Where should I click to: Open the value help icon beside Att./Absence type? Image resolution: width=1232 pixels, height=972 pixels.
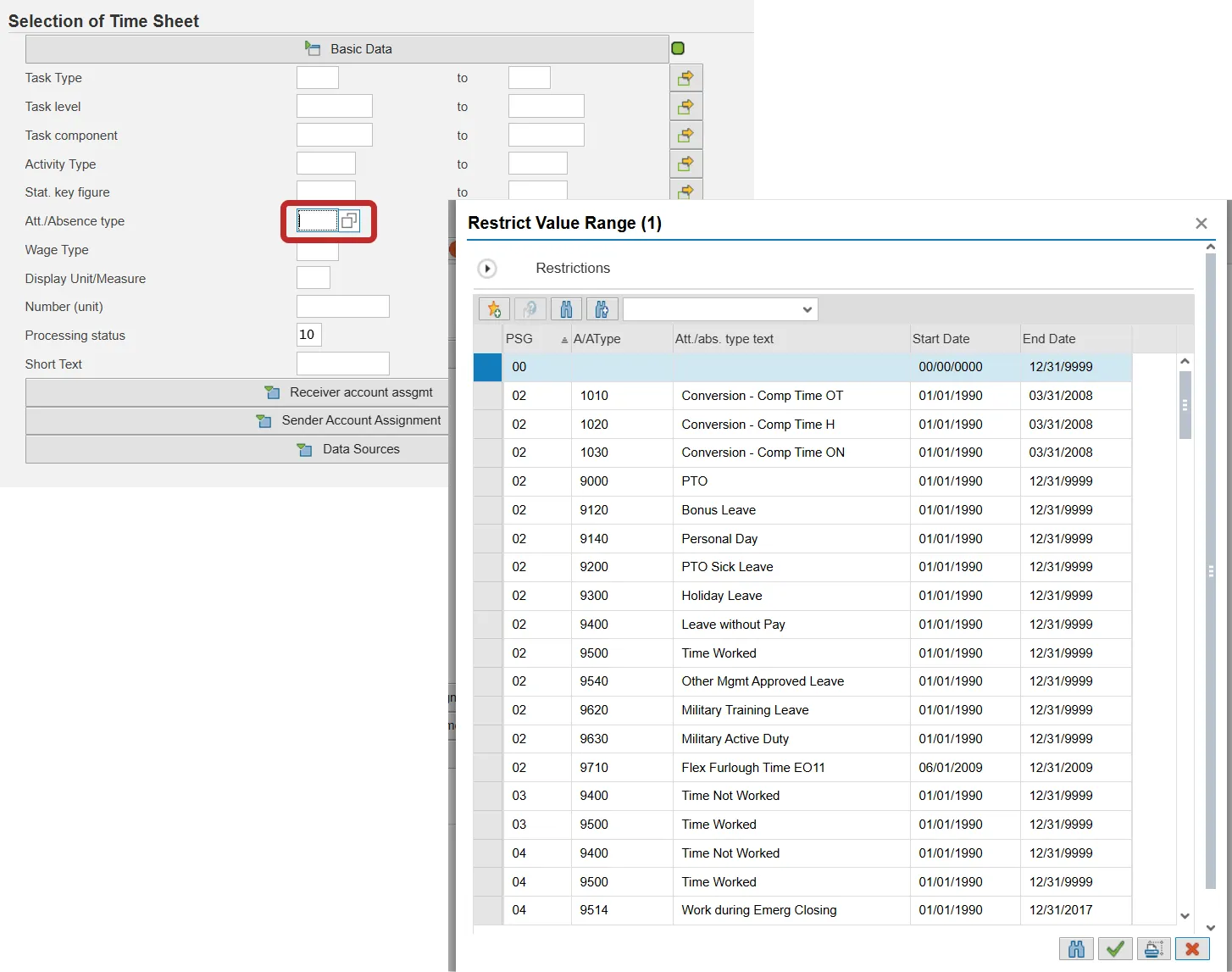click(x=349, y=221)
